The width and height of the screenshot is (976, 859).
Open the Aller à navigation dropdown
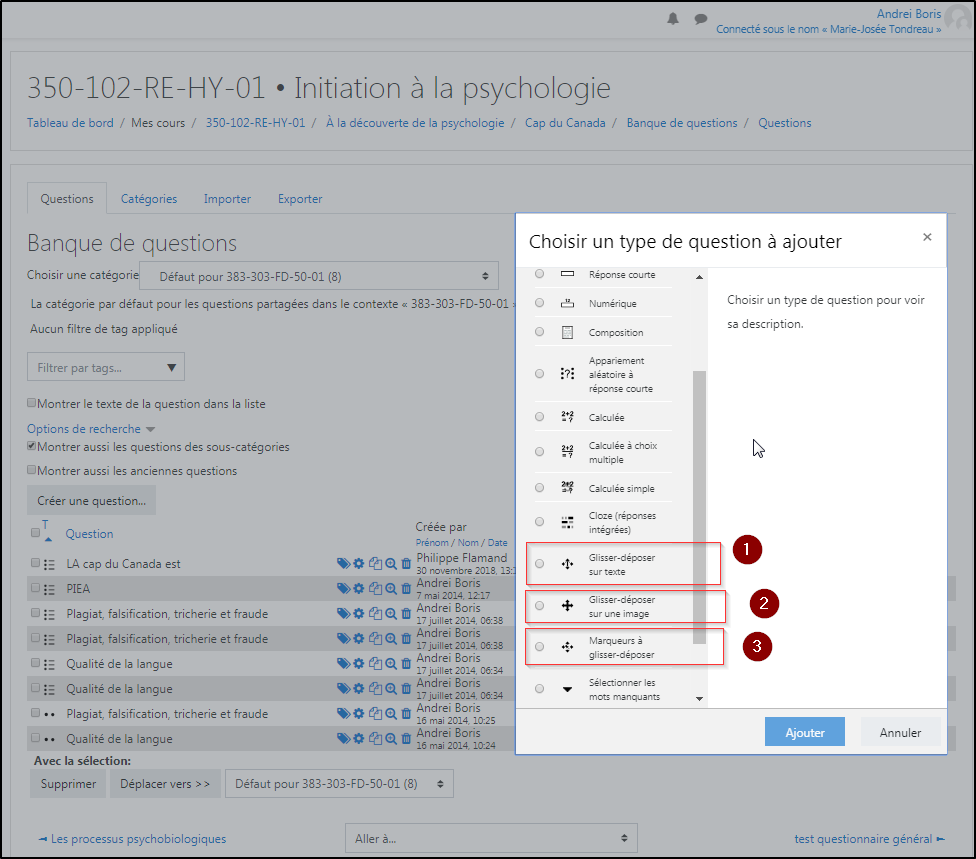[490, 838]
